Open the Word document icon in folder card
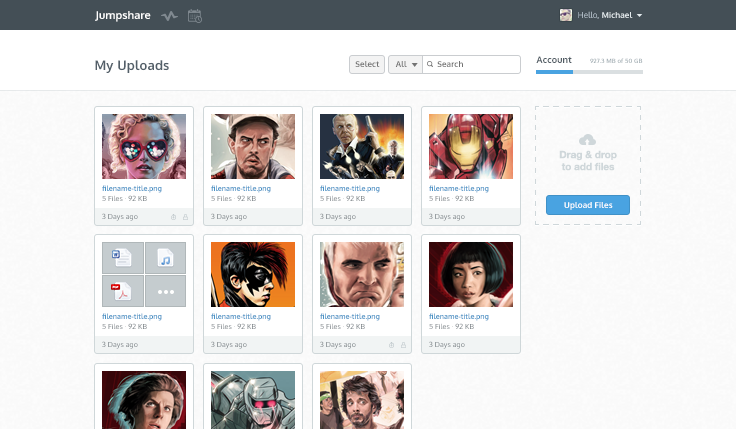This screenshot has height=429, width=736. tap(123, 258)
